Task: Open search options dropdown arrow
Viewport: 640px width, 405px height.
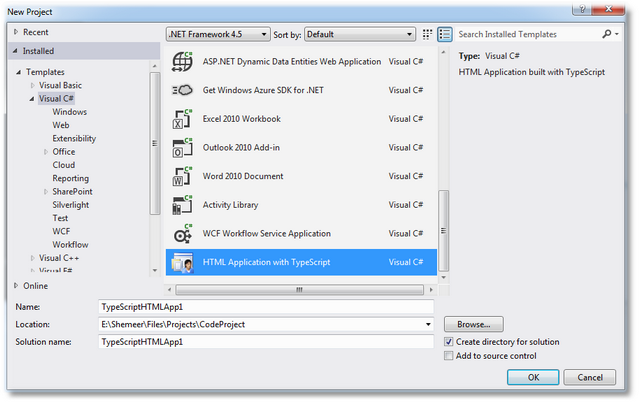Action: point(616,34)
